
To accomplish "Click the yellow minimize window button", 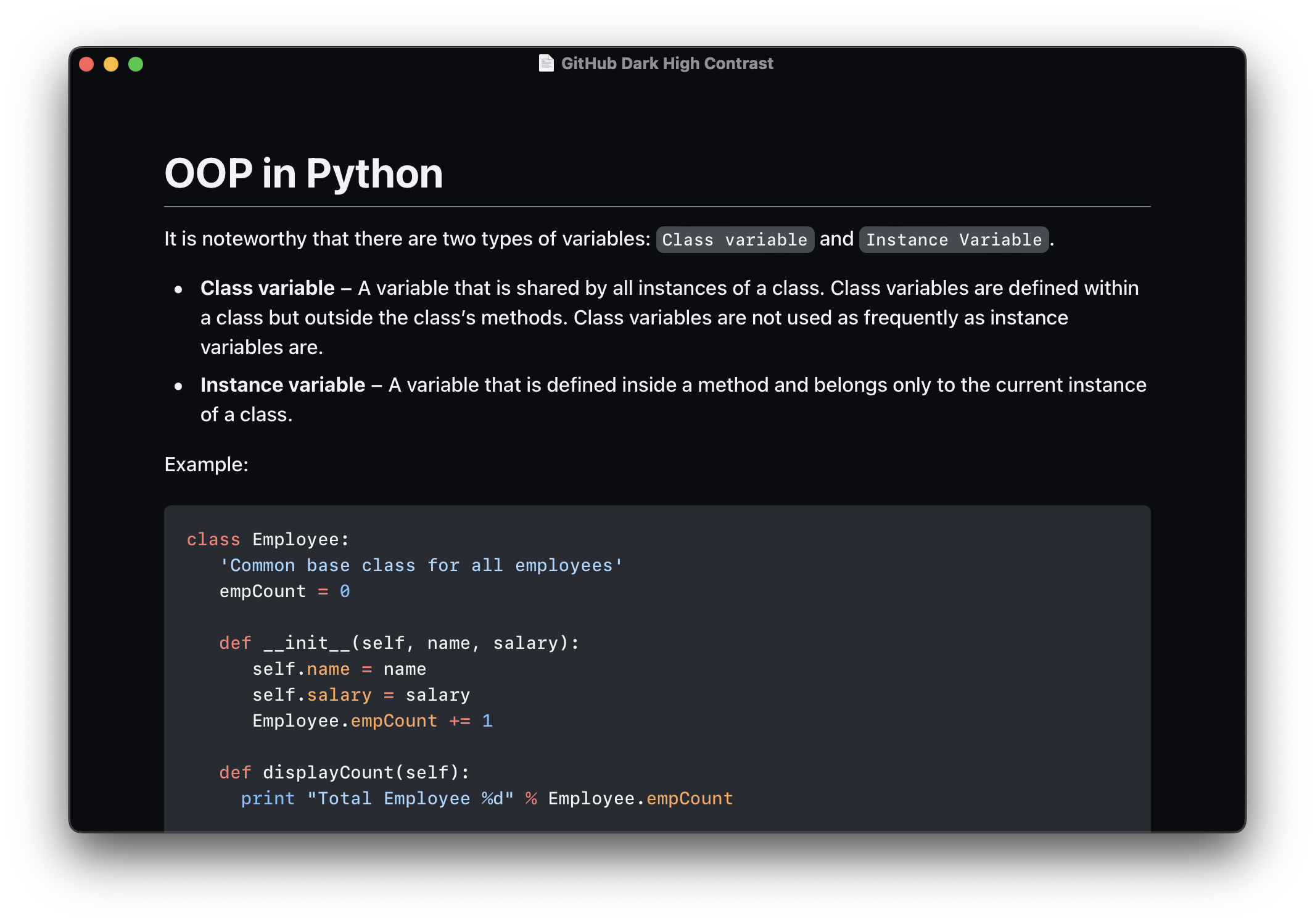I will pyautogui.click(x=111, y=64).
